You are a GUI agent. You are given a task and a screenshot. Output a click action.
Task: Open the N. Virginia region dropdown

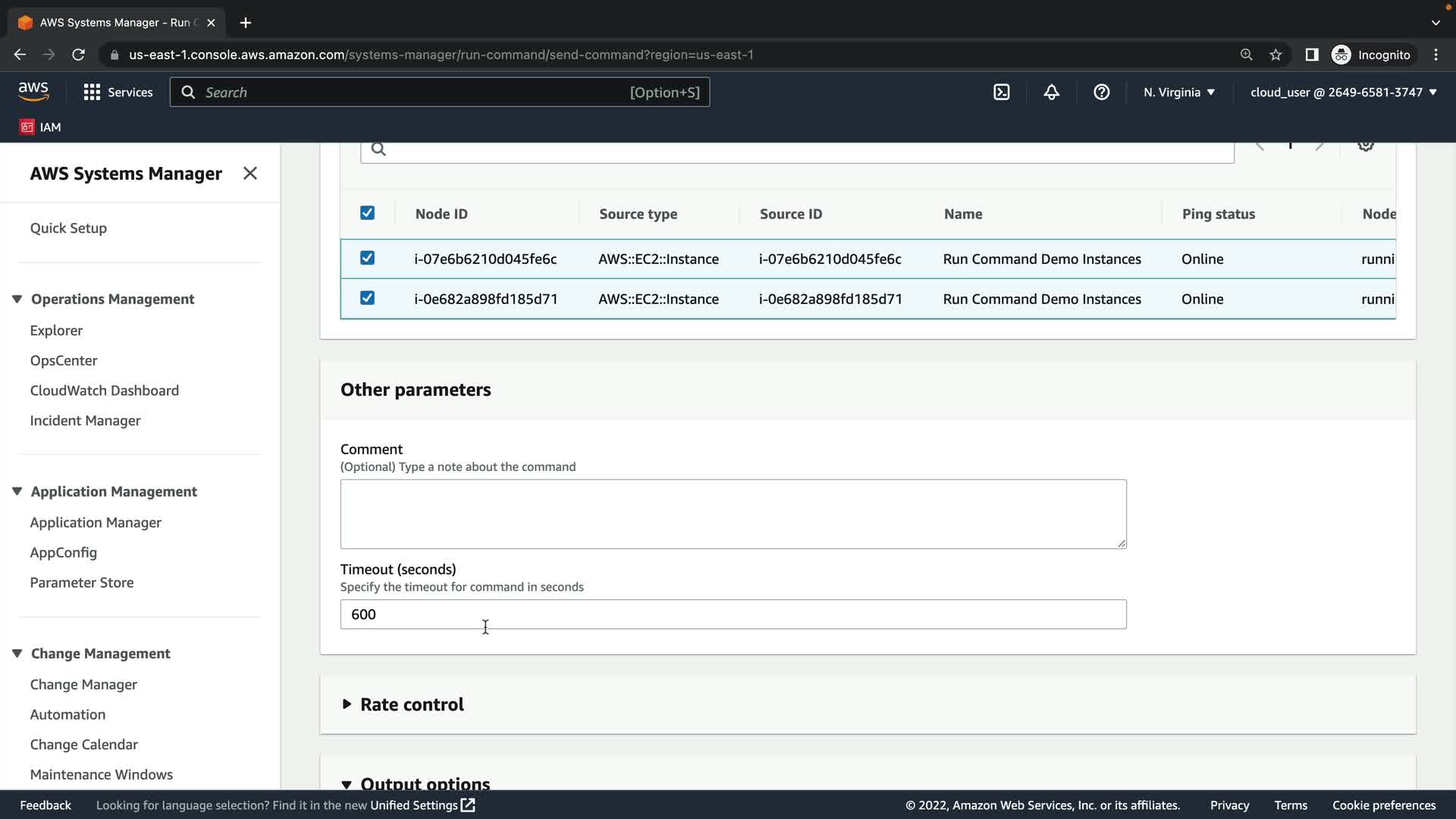[1178, 92]
